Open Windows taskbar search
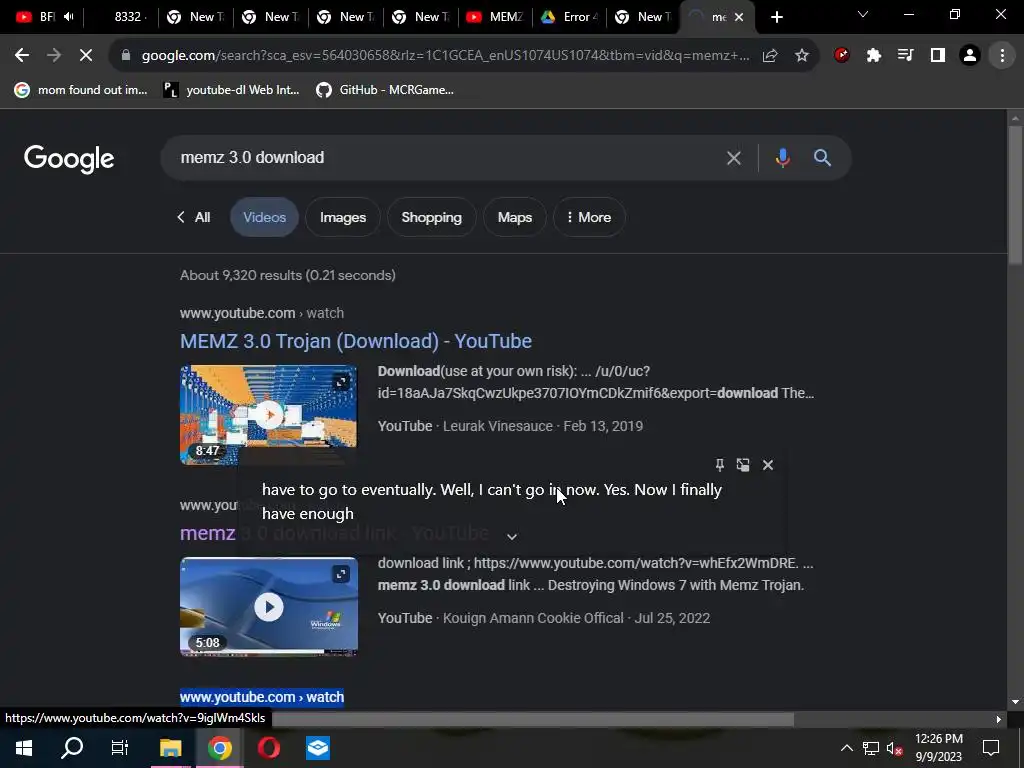 (x=72, y=748)
